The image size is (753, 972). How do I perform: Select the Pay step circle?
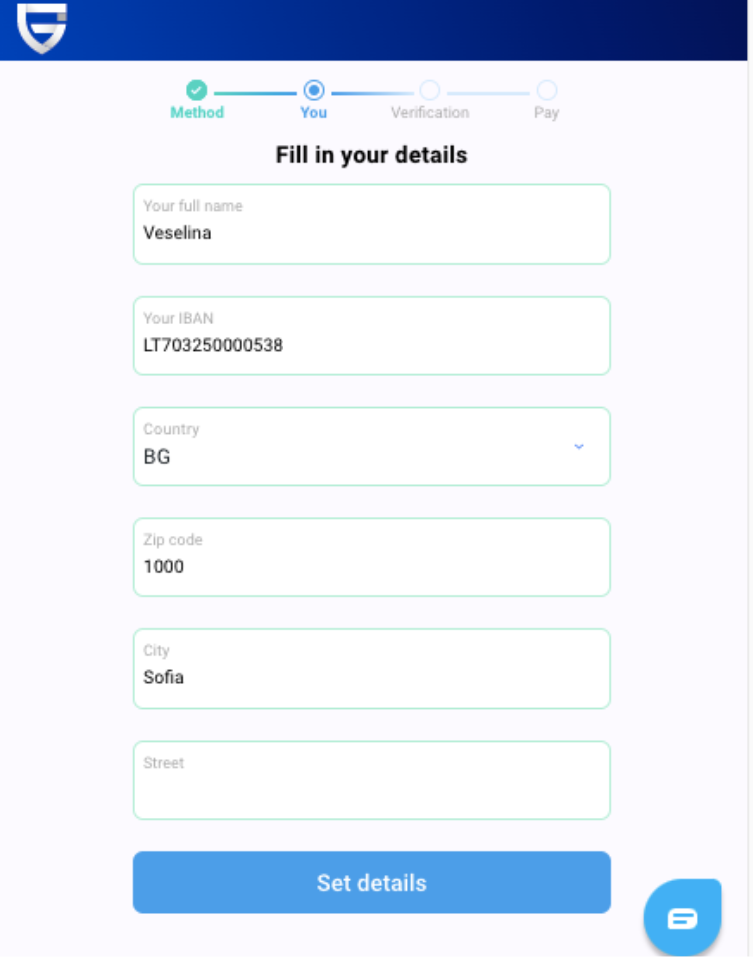click(547, 91)
